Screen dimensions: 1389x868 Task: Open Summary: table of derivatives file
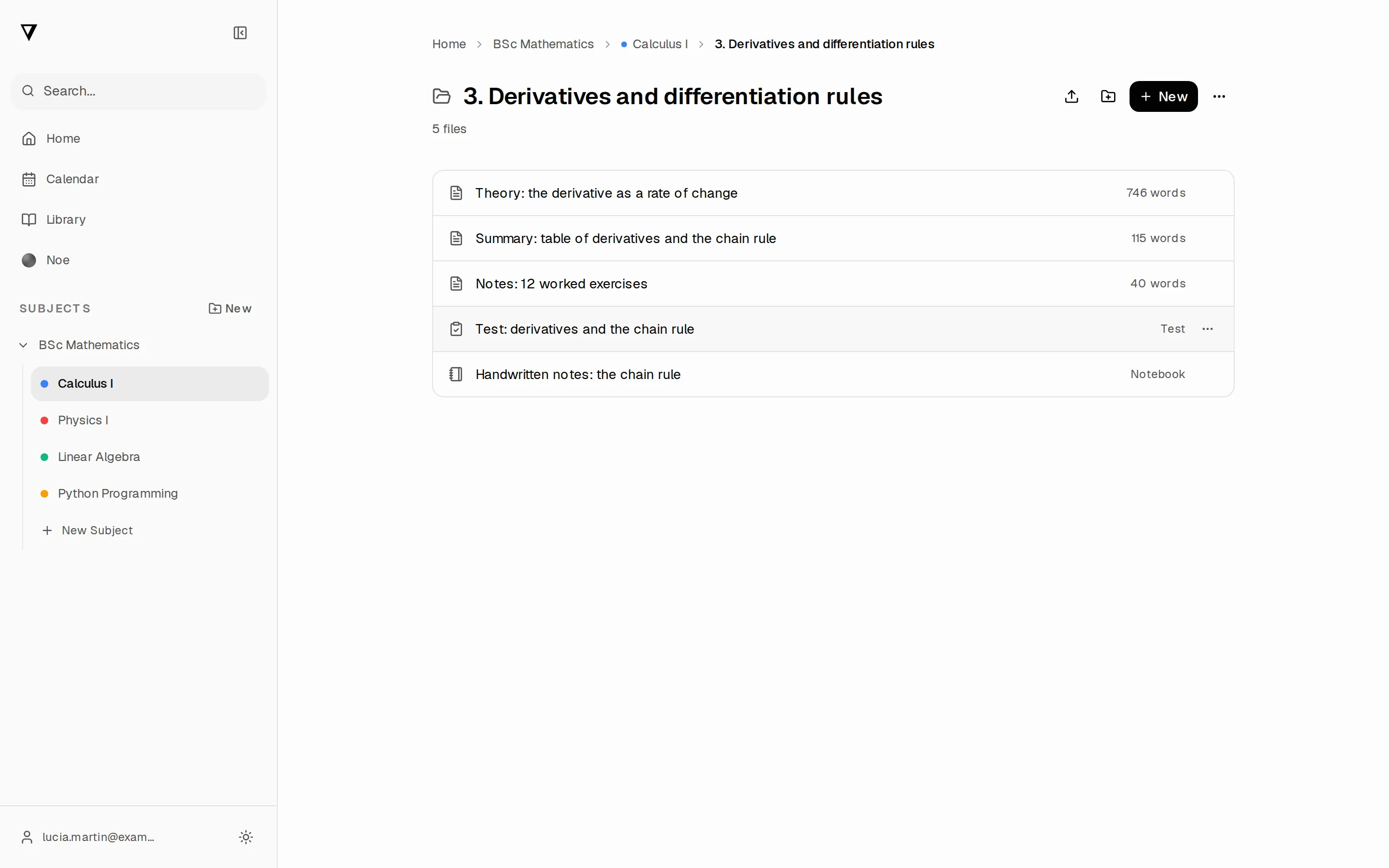tap(833, 238)
